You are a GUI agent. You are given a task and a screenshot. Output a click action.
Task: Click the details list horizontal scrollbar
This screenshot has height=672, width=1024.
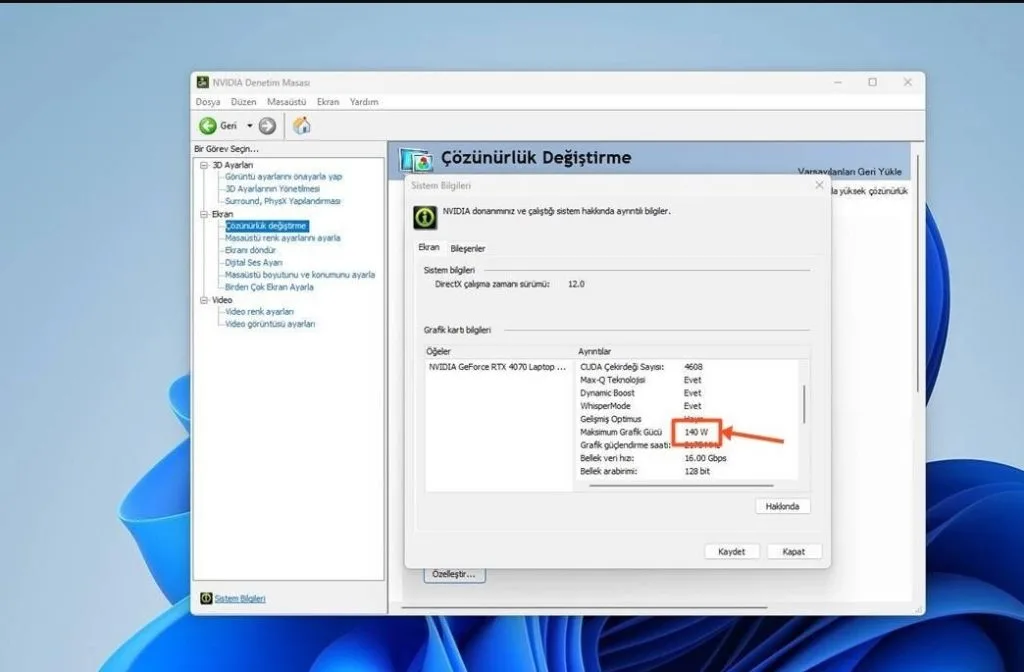pyautogui.click(x=681, y=486)
